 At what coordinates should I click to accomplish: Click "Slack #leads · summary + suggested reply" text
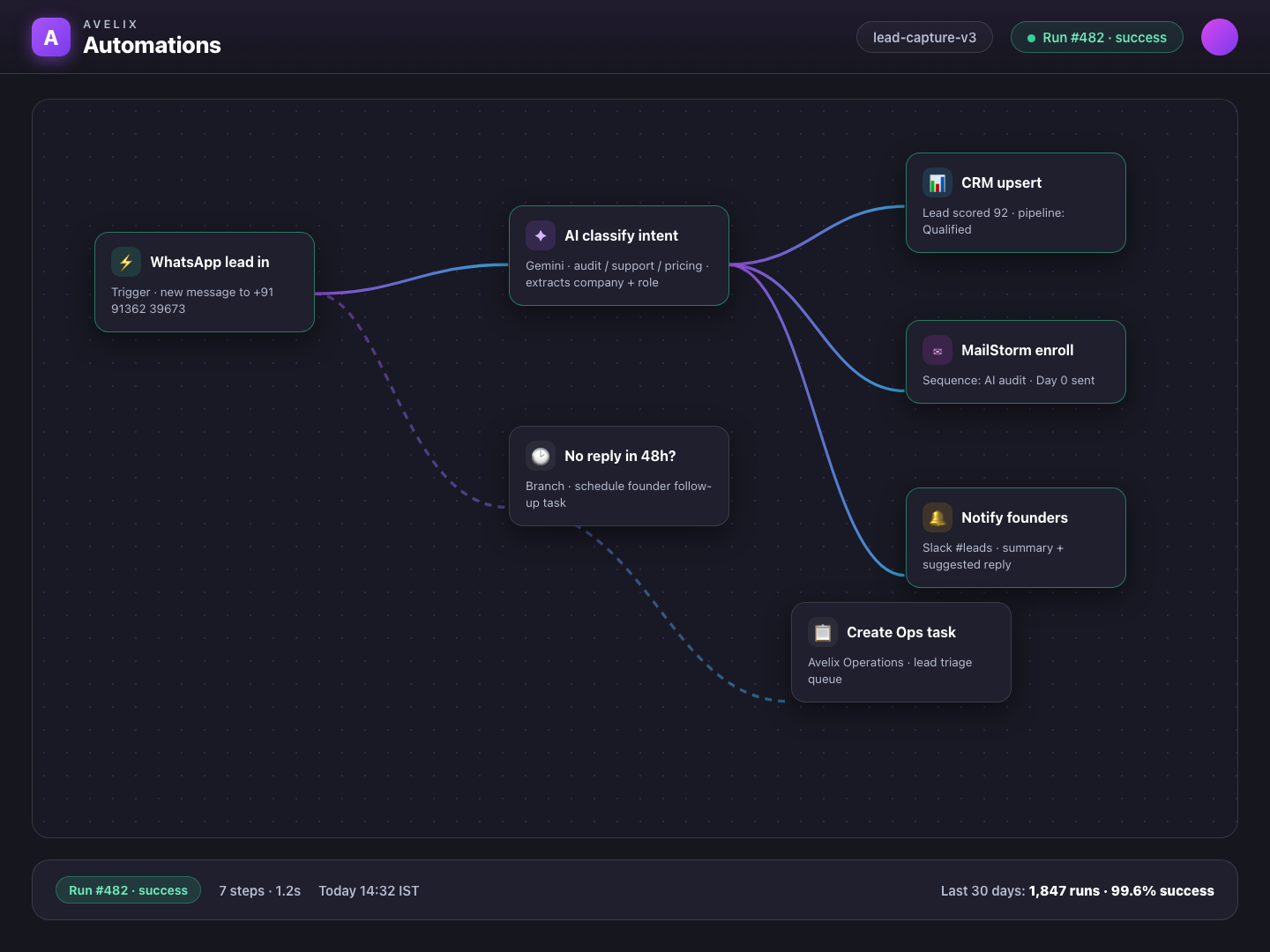click(x=993, y=556)
